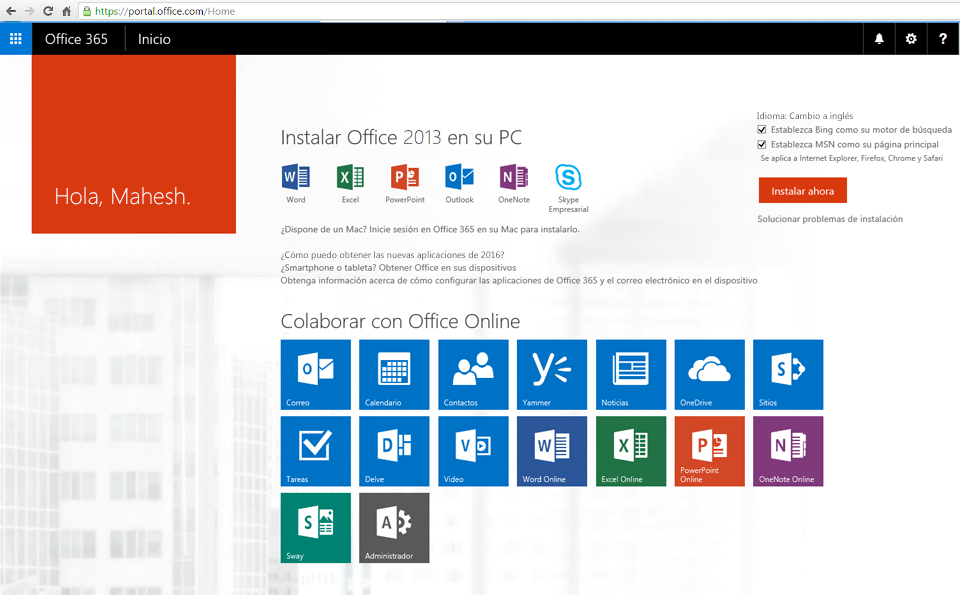Open the Noticias tile
The height and width of the screenshot is (595, 960).
pos(631,375)
